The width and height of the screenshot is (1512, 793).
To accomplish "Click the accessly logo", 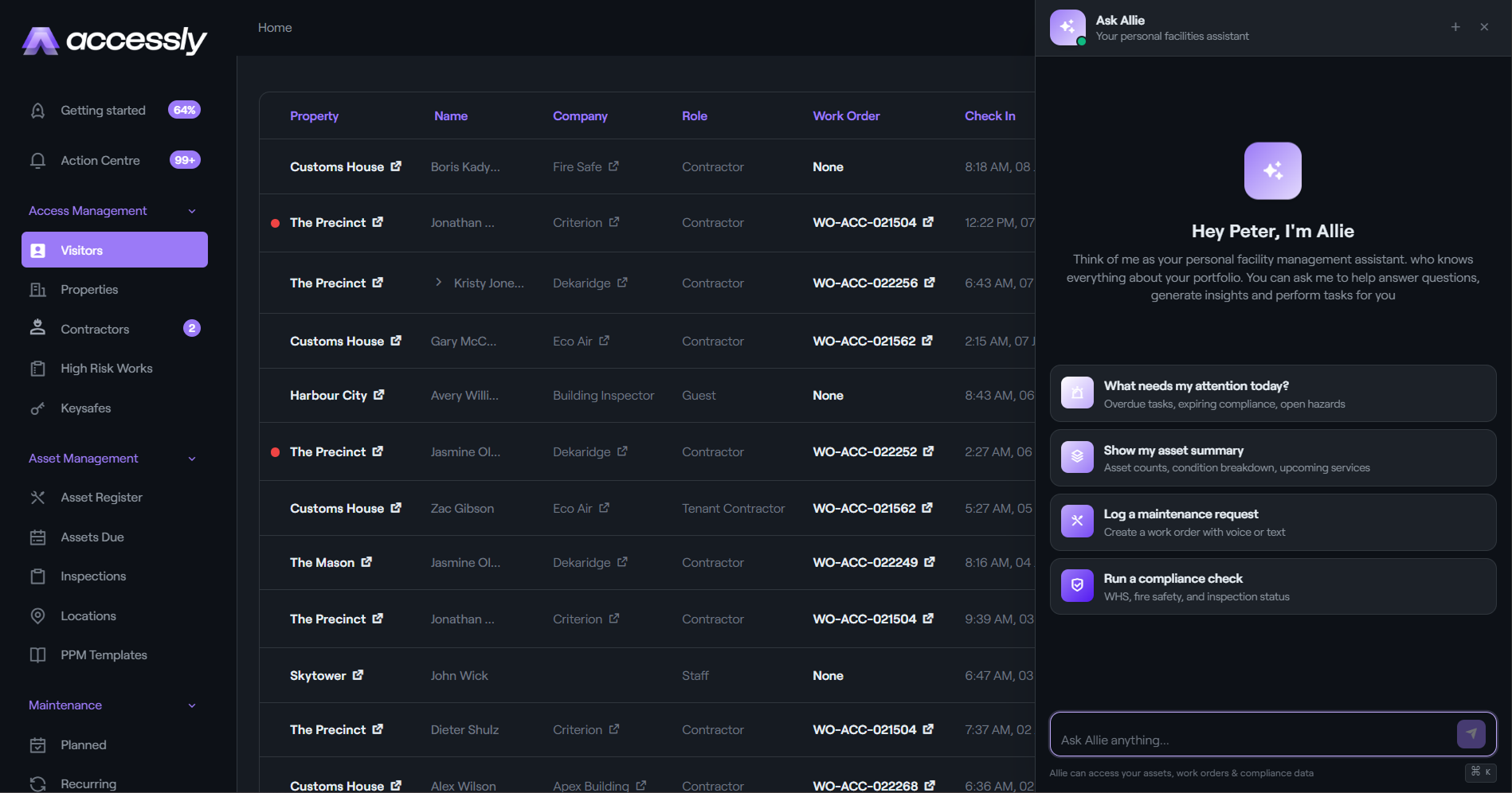I will (x=114, y=40).
